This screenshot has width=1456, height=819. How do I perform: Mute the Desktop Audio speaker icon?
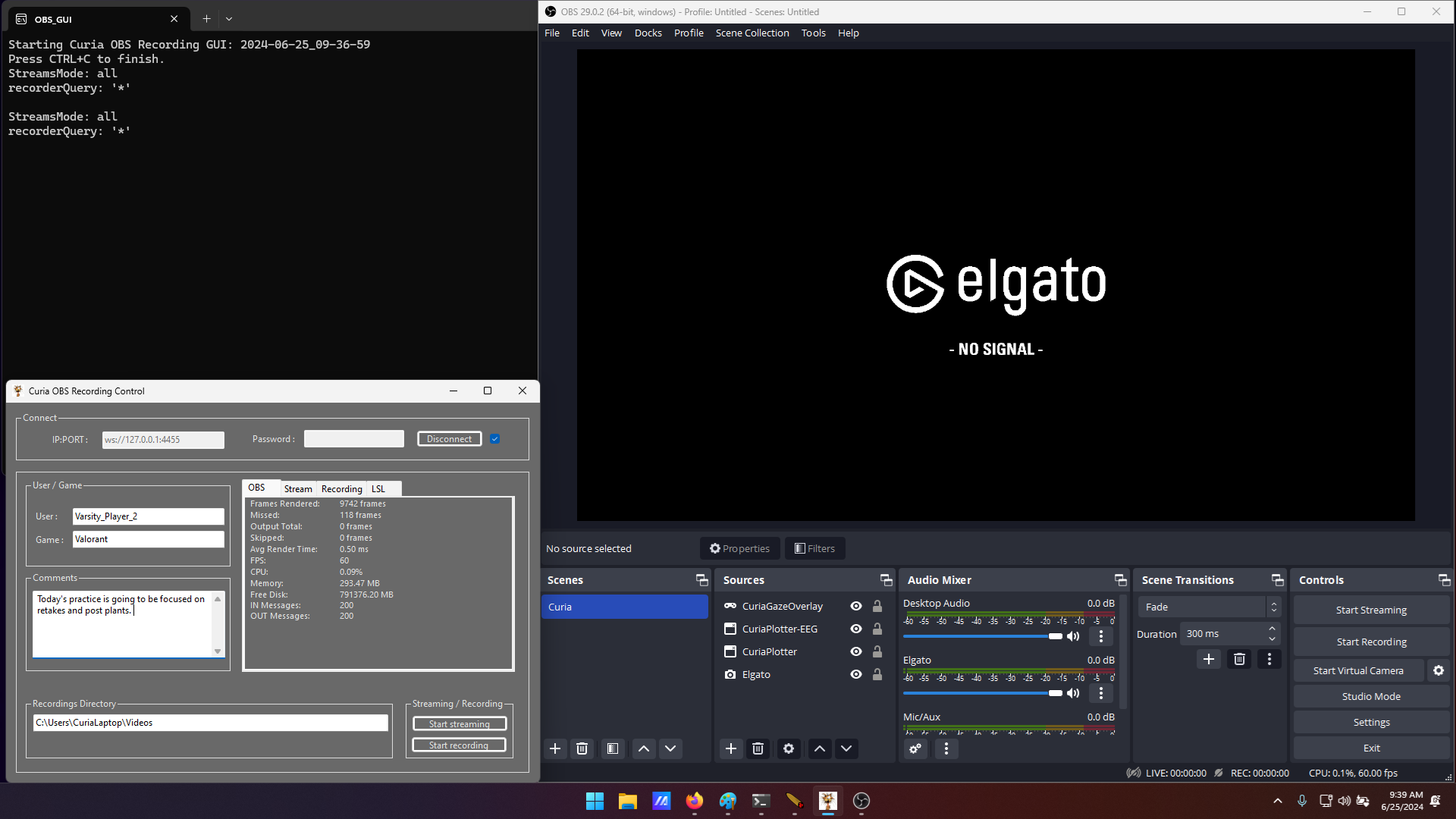point(1073,636)
